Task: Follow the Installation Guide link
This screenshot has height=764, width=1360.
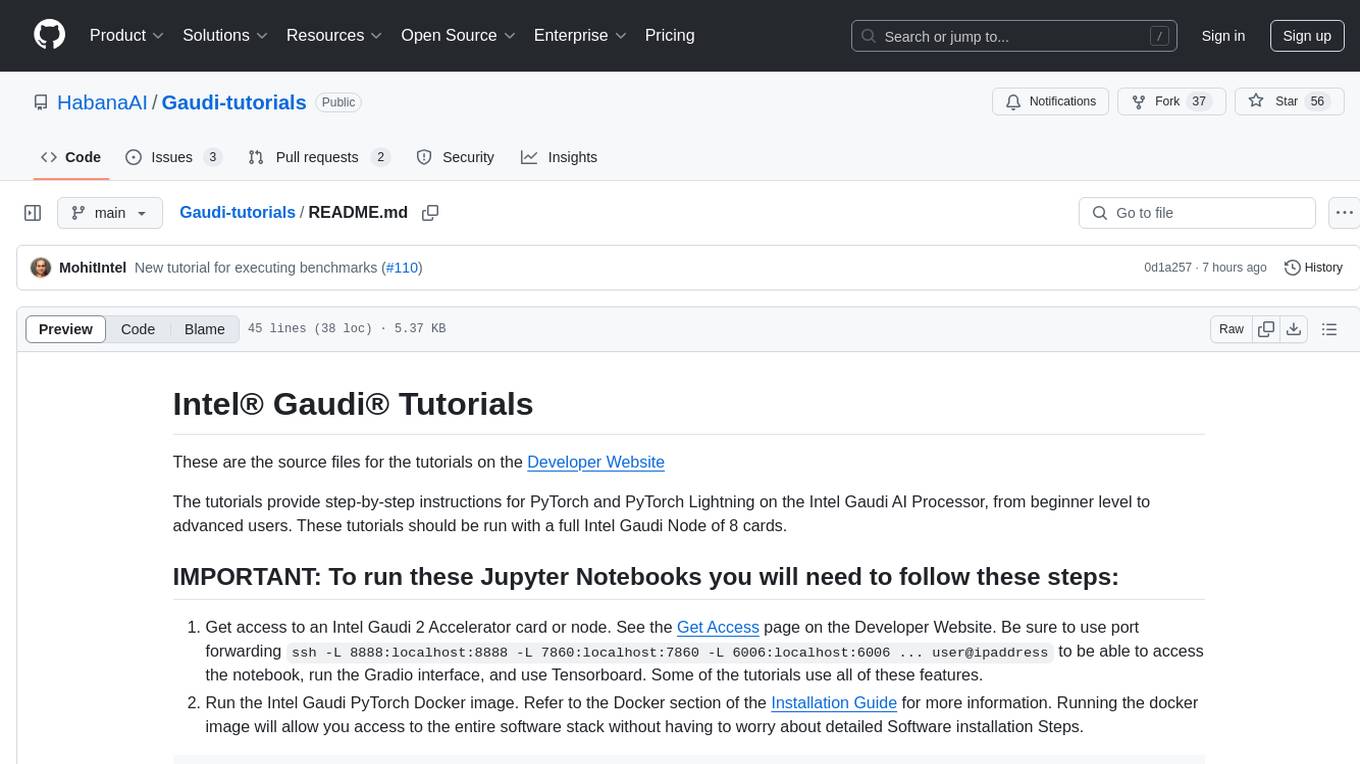Action: coord(834,702)
